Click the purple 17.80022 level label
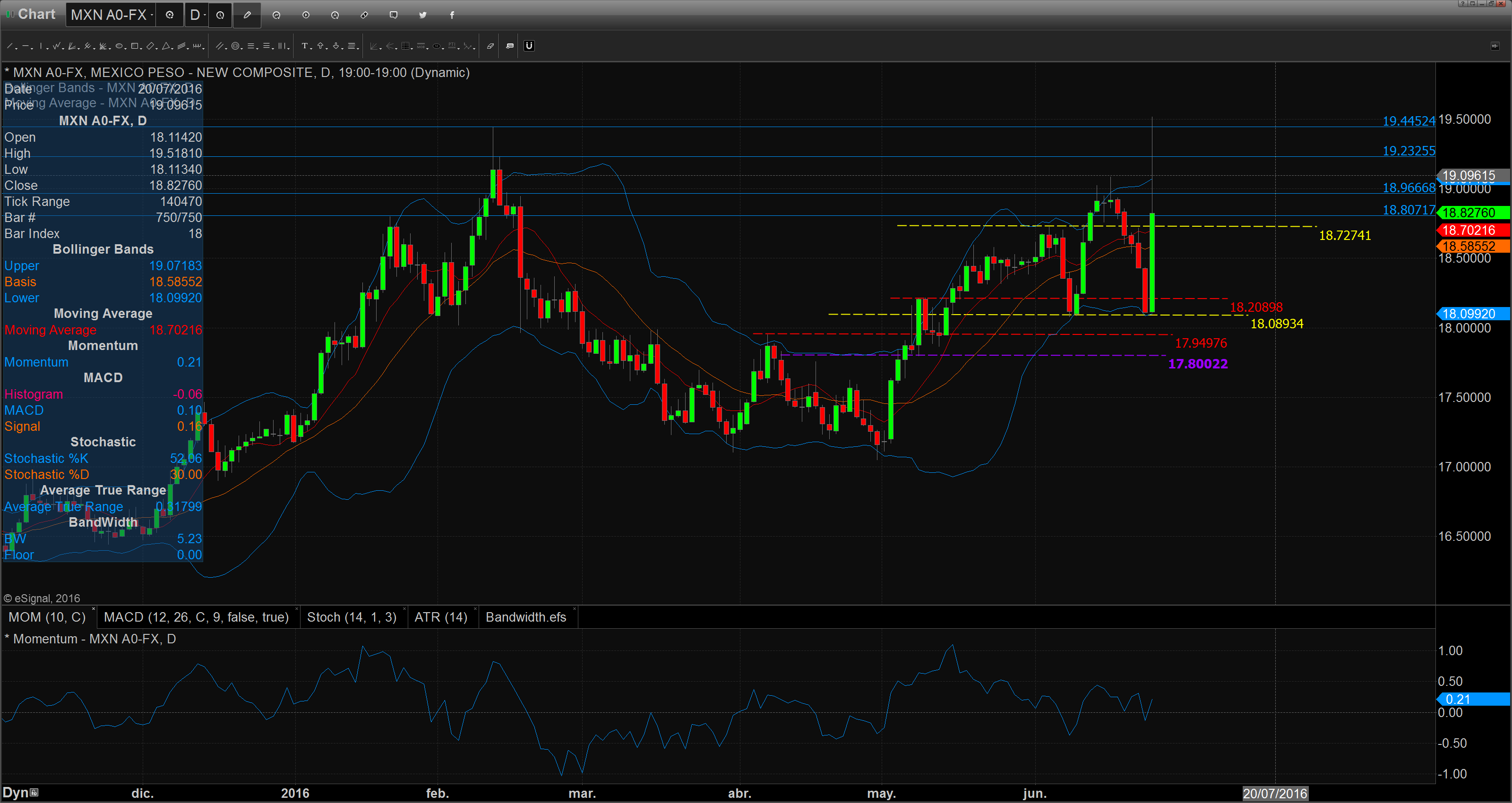Viewport: 1512px width, 803px height. tap(1198, 364)
